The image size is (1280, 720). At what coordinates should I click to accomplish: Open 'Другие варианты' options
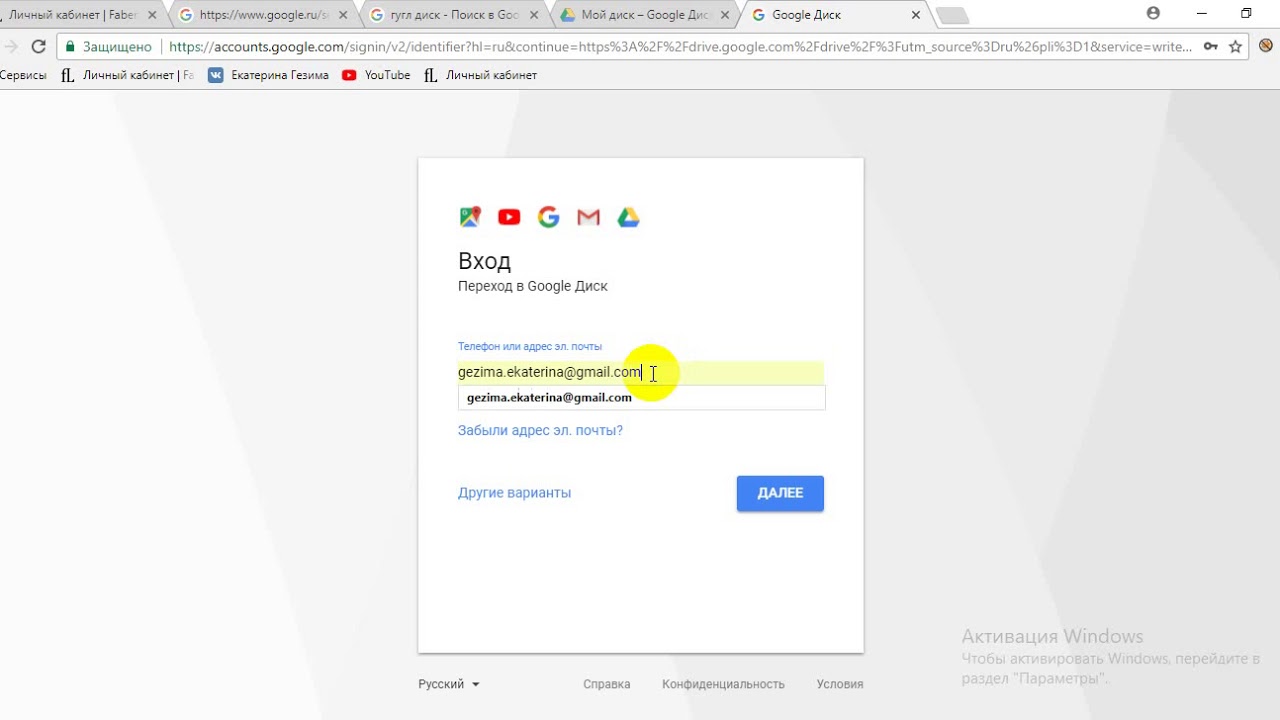514,492
